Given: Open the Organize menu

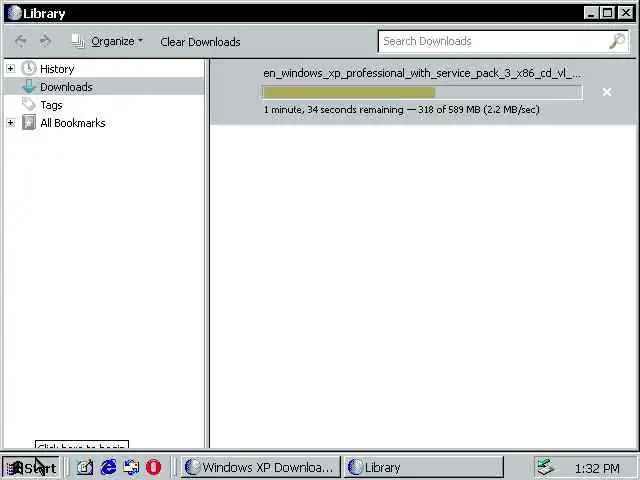Looking at the screenshot, I should click(x=108, y=41).
